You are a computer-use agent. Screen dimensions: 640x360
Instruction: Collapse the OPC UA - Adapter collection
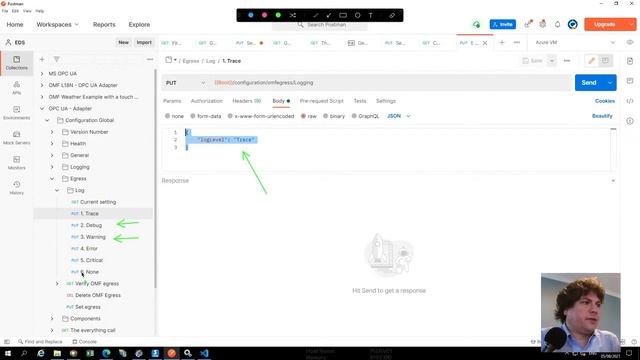point(42,109)
